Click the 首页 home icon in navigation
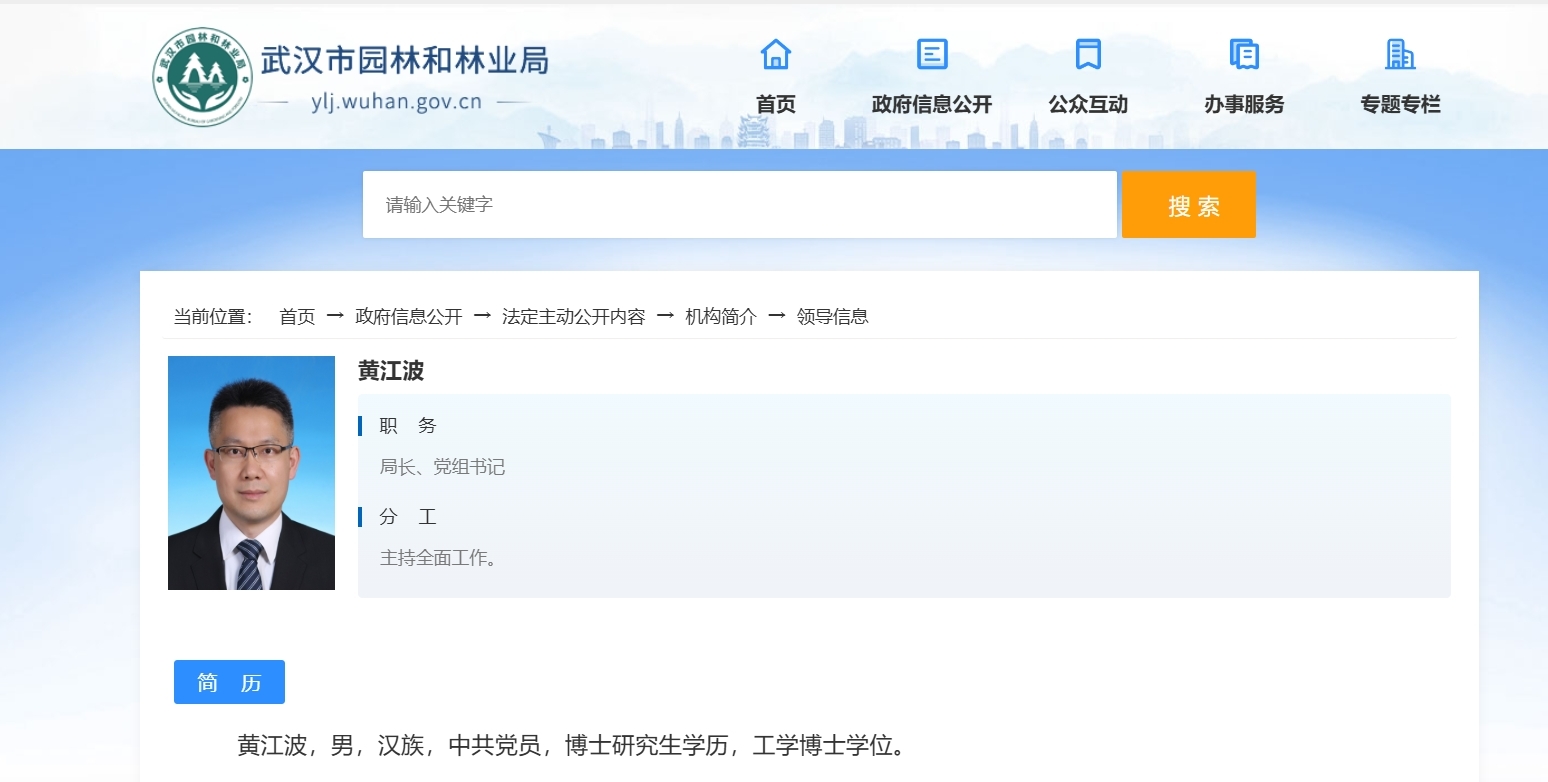The image size is (1548, 782). pyautogui.click(x=775, y=54)
